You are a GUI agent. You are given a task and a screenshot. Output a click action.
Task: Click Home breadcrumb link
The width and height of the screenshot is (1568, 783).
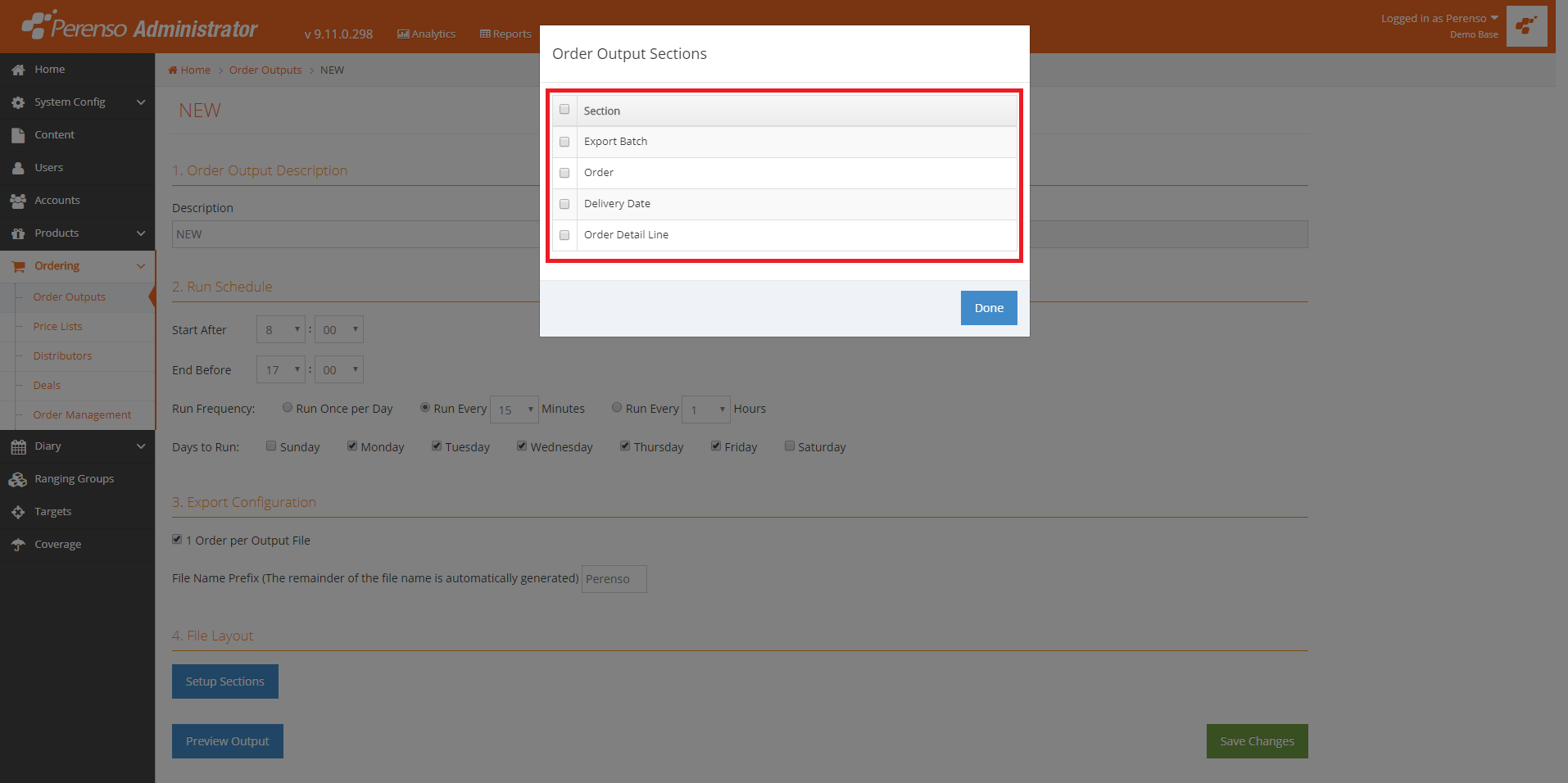[196, 70]
